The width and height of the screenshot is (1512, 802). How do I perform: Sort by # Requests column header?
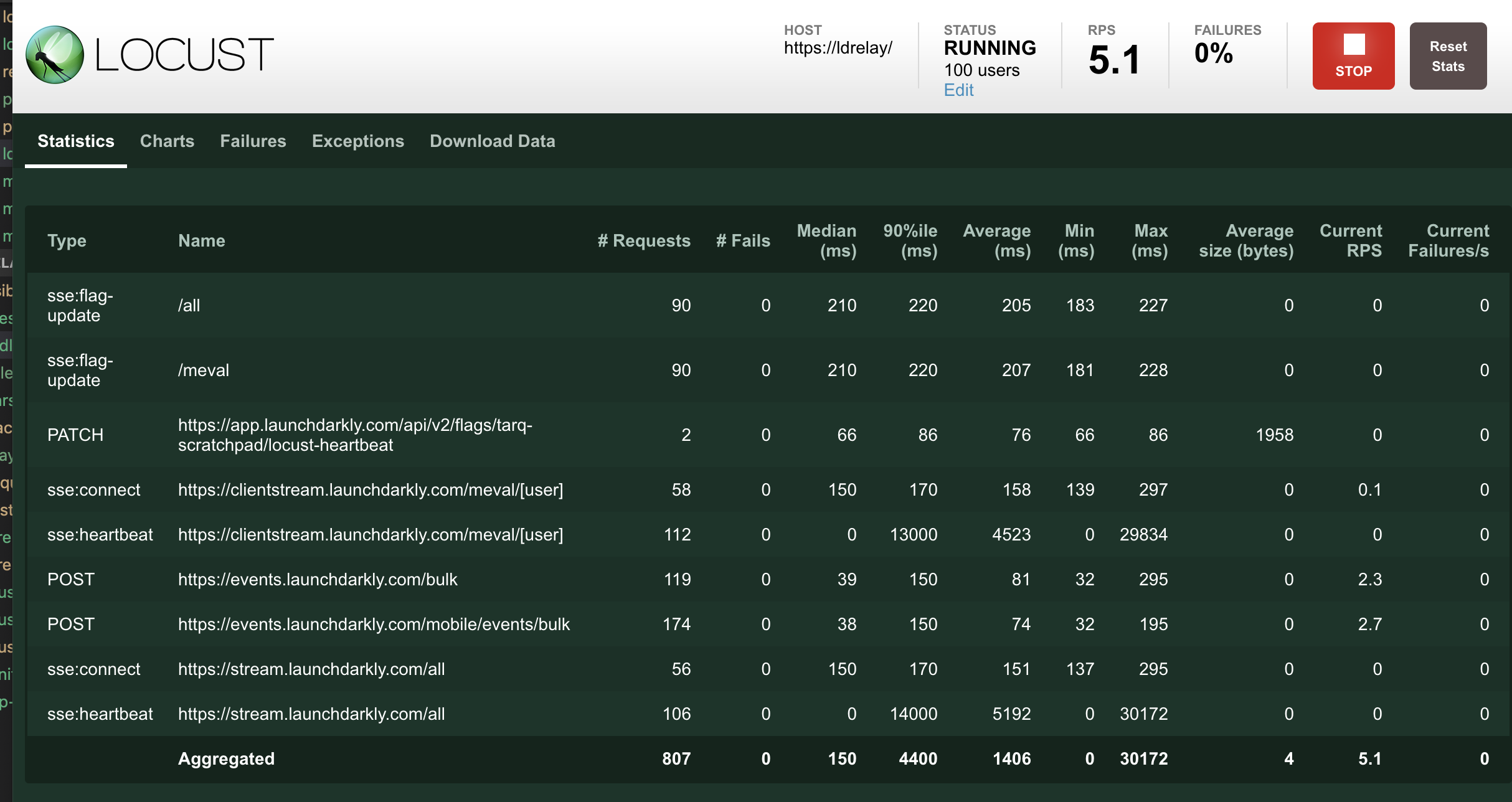(644, 241)
